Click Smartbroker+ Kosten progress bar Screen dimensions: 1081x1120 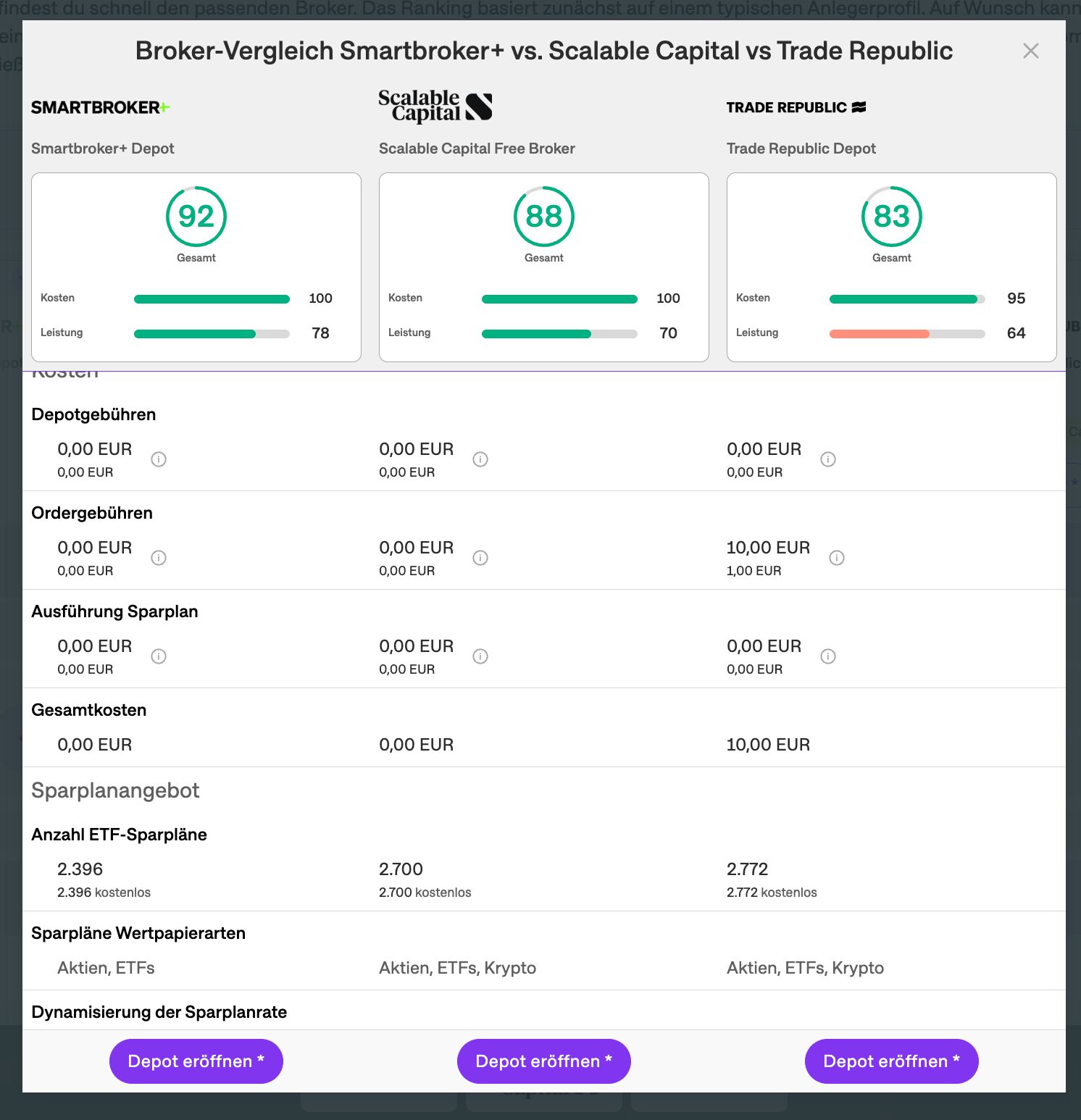(212, 299)
